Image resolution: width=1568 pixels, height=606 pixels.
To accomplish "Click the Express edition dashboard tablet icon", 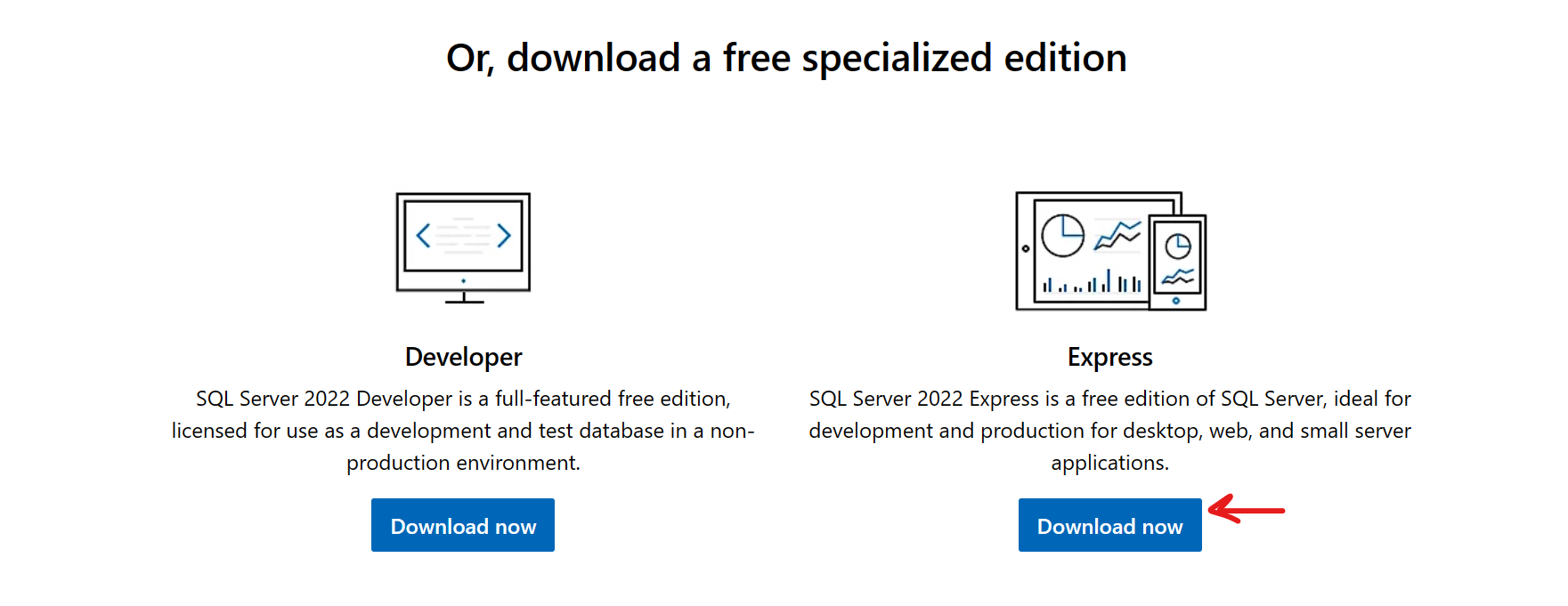I will [1110, 251].
